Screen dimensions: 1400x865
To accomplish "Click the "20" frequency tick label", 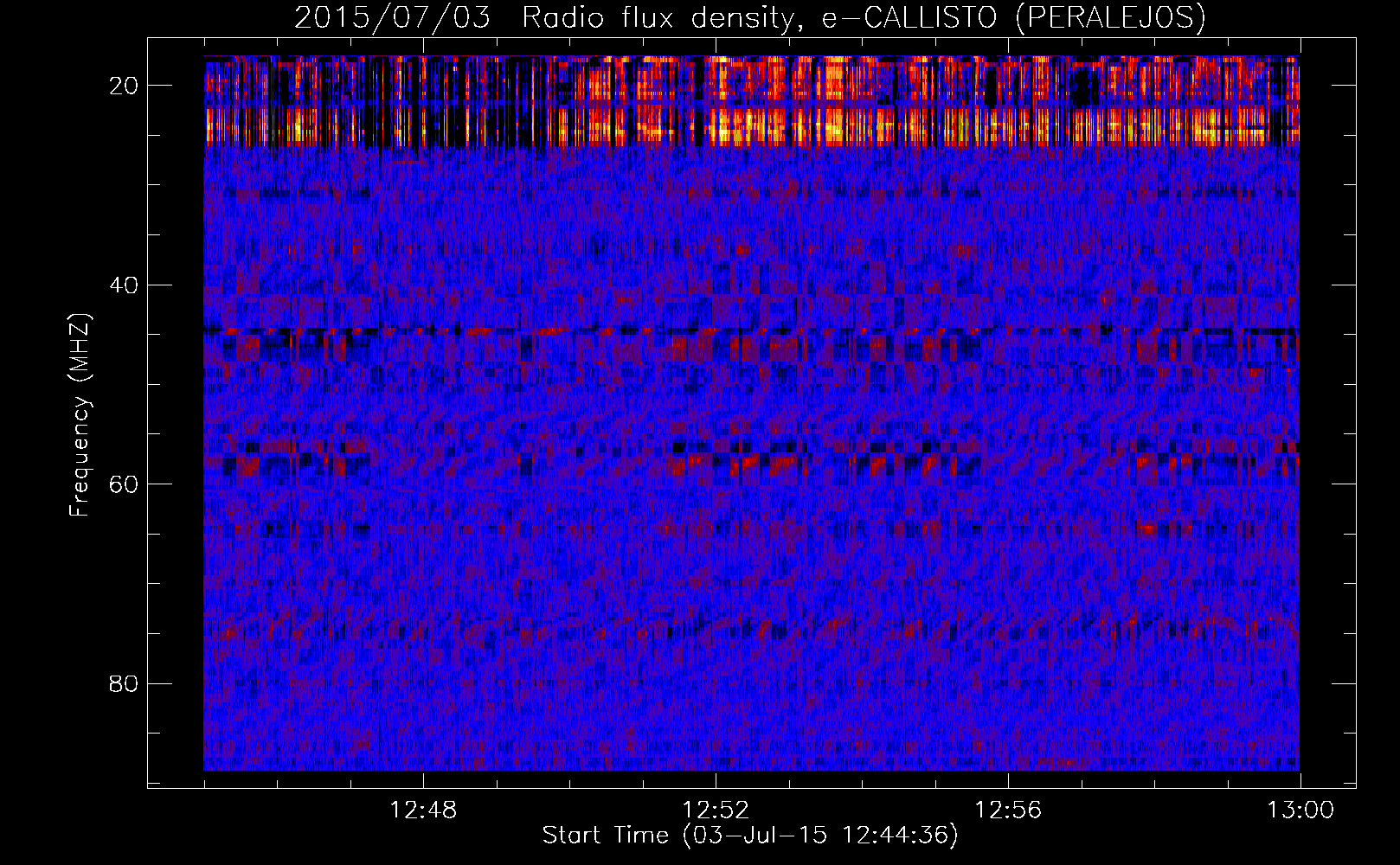I will pyautogui.click(x=125, y=85).
